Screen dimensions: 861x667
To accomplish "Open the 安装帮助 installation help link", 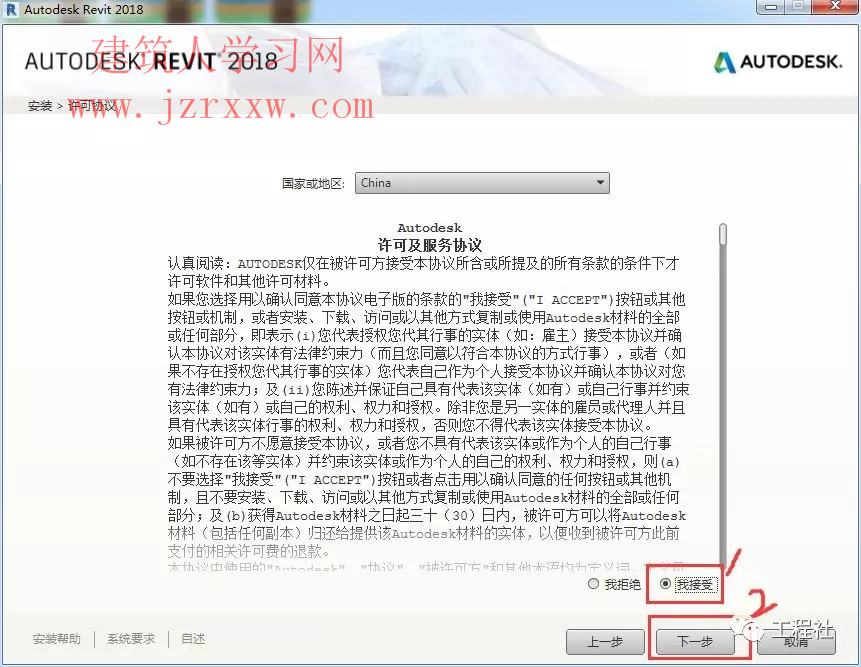I will tap(57, 638).
